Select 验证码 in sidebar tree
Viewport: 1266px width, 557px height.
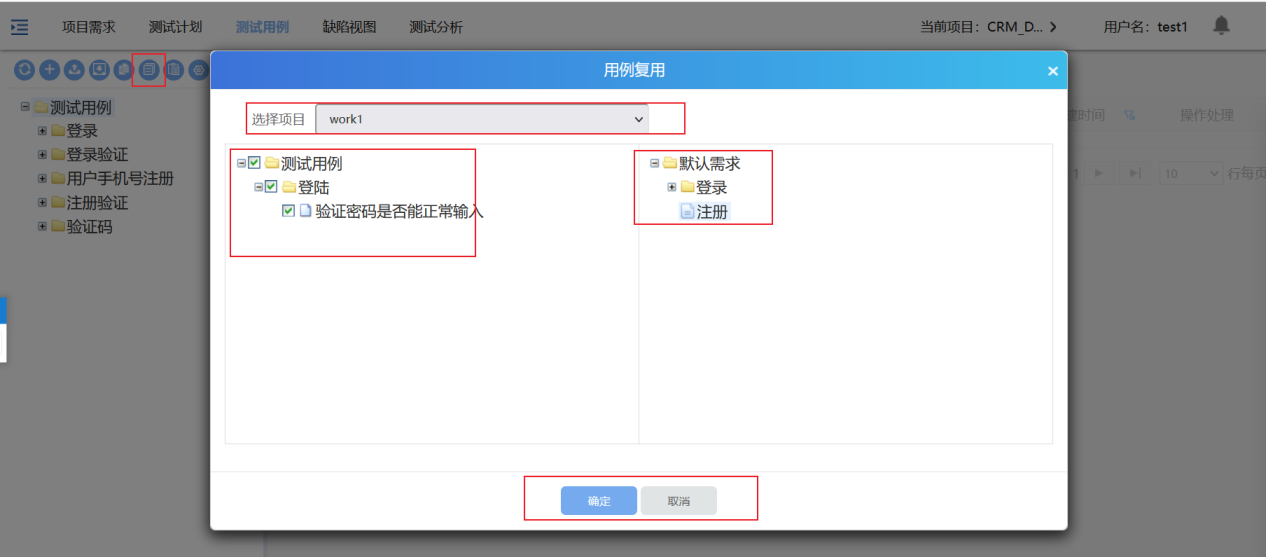(x=89, y=227)
